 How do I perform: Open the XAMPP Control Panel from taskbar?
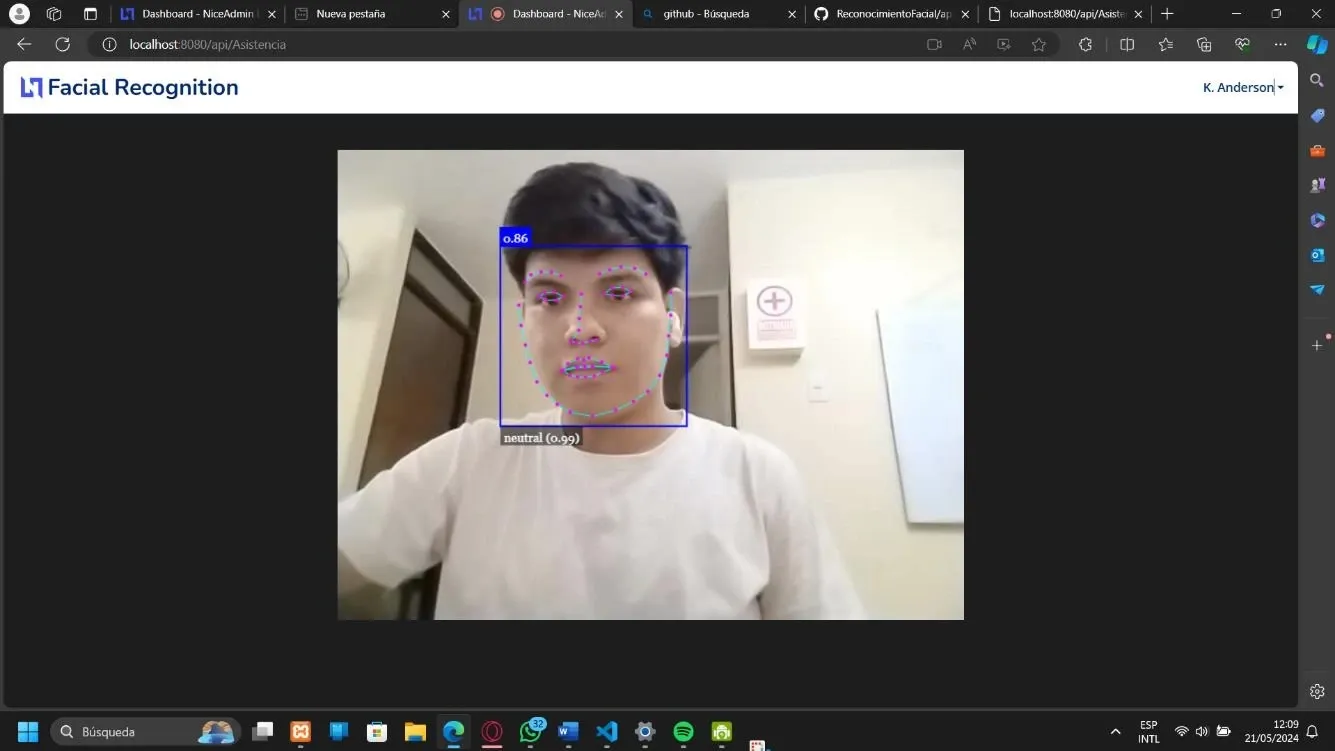click(x=300, y=731)
